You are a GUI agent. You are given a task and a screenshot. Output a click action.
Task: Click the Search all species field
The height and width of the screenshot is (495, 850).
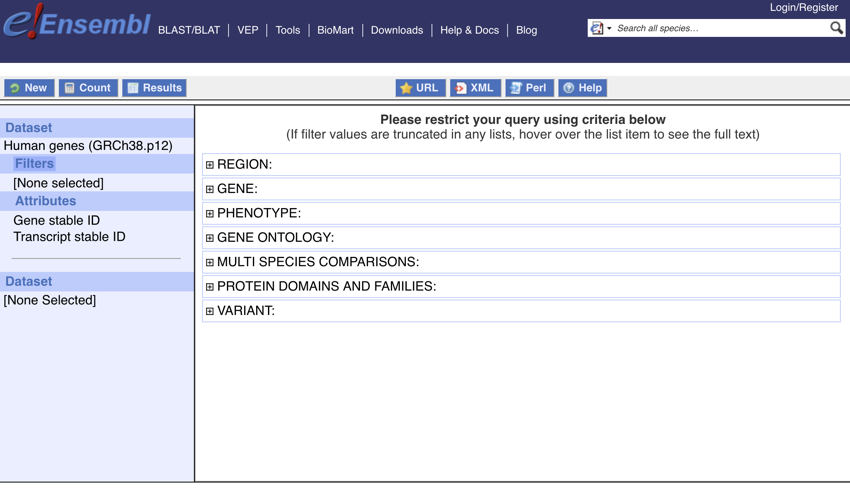click(720, 28)
